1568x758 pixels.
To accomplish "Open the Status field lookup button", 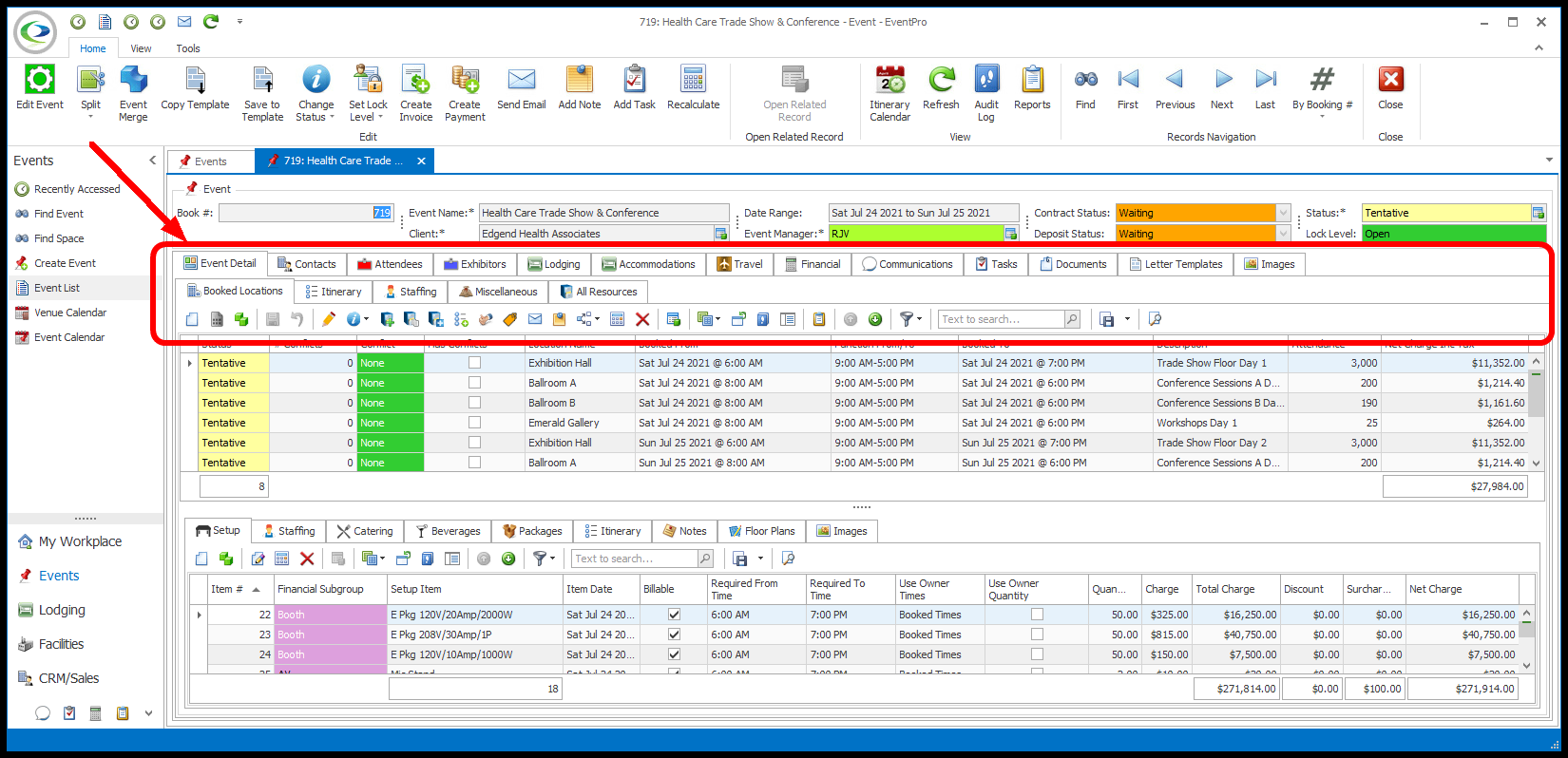I will (x=1539, y=213).
